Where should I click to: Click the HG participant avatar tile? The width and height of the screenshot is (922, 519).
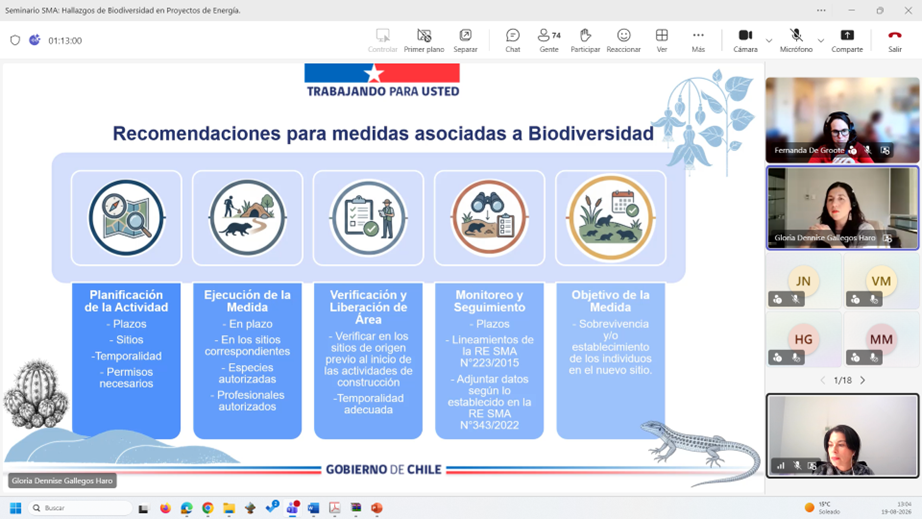point(803,339)
